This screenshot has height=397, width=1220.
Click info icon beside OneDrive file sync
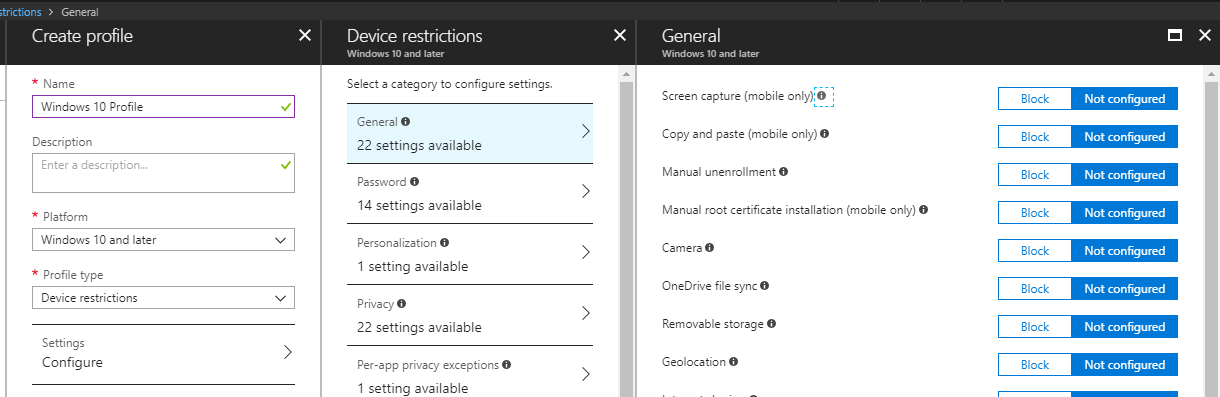(765, 285)
